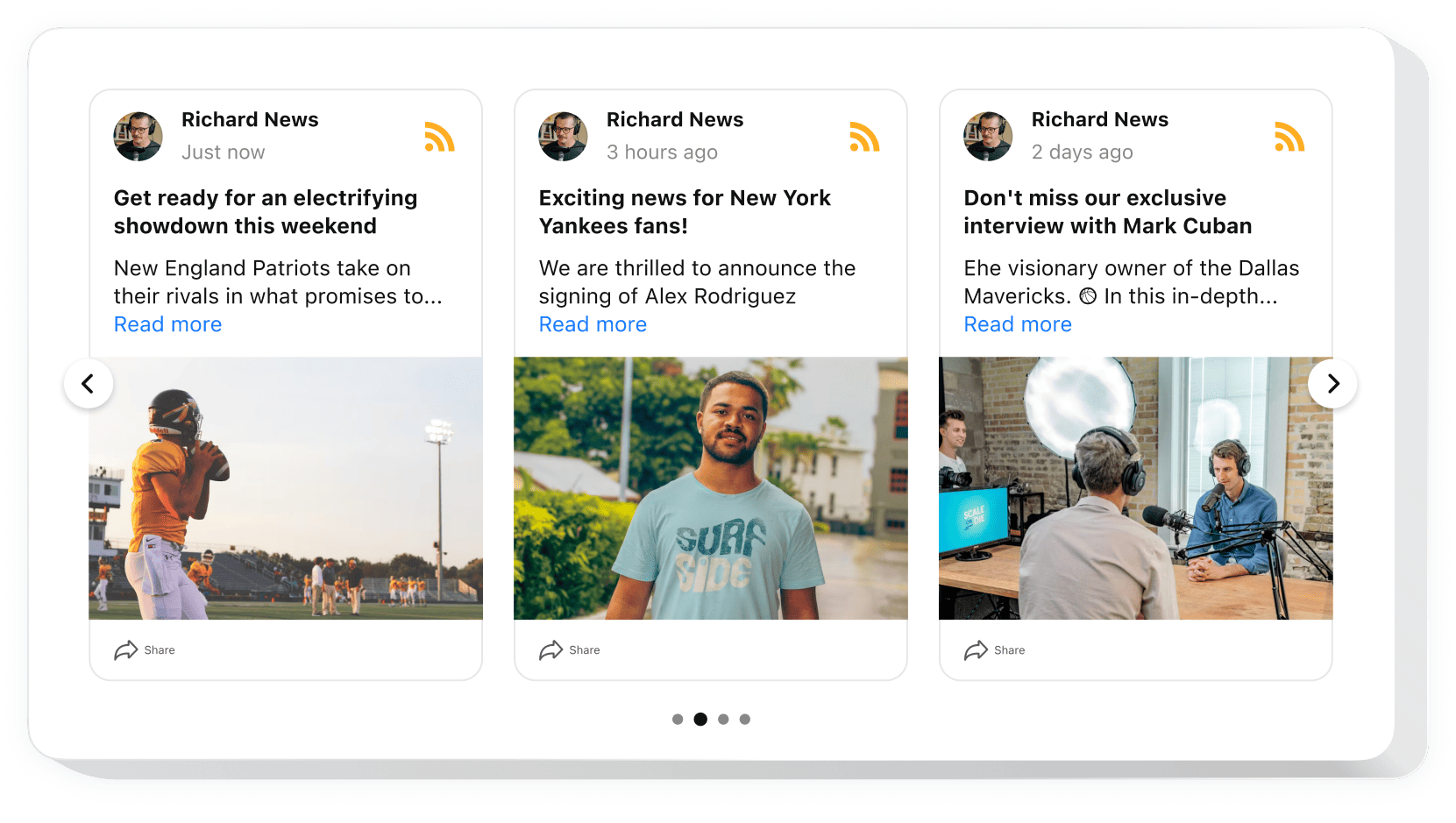The height and width of the screenshot is (823, 1456).
Task: Select the second pagination dot
Action: (700, 719)
